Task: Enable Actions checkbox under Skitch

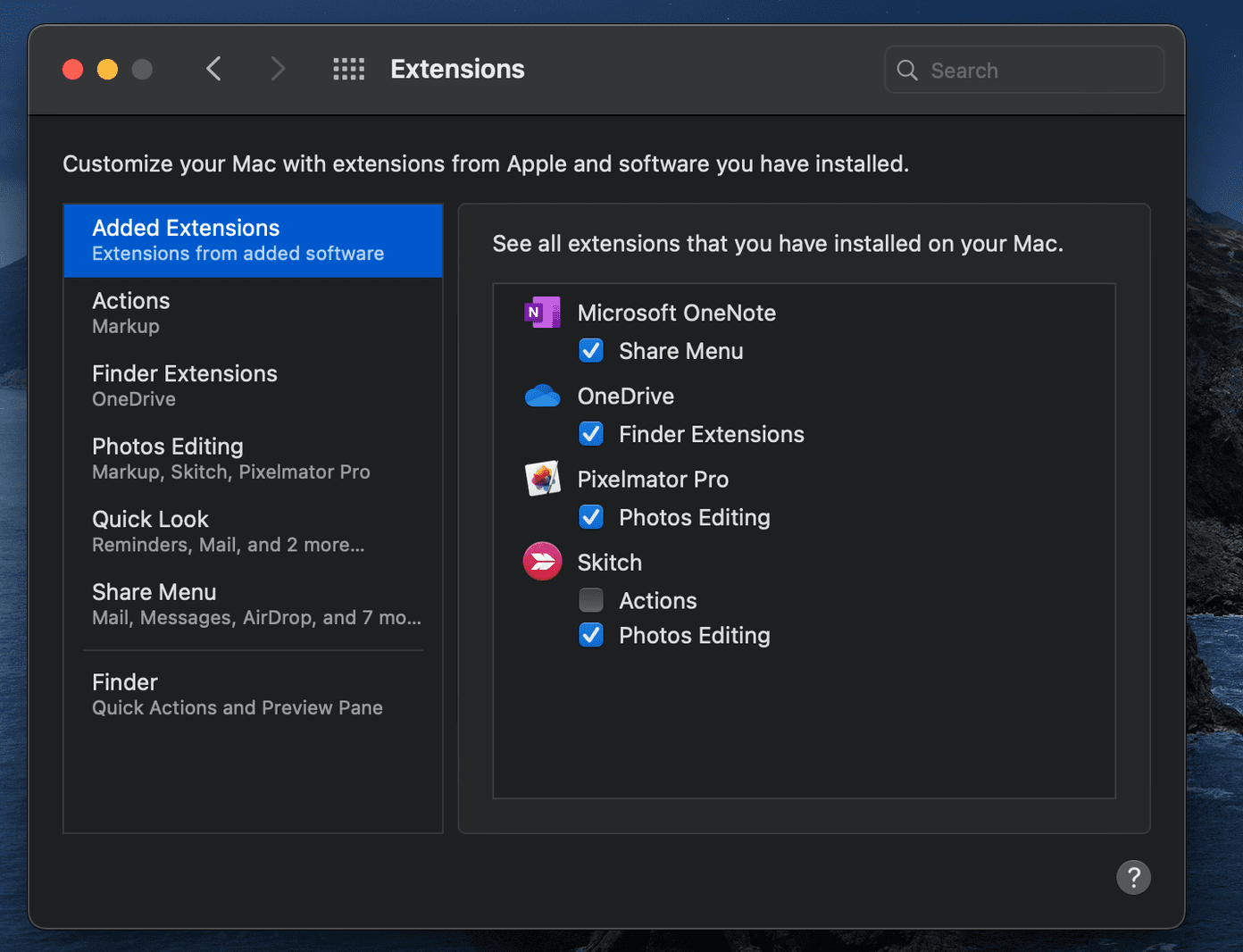Action: click(591, 600)
